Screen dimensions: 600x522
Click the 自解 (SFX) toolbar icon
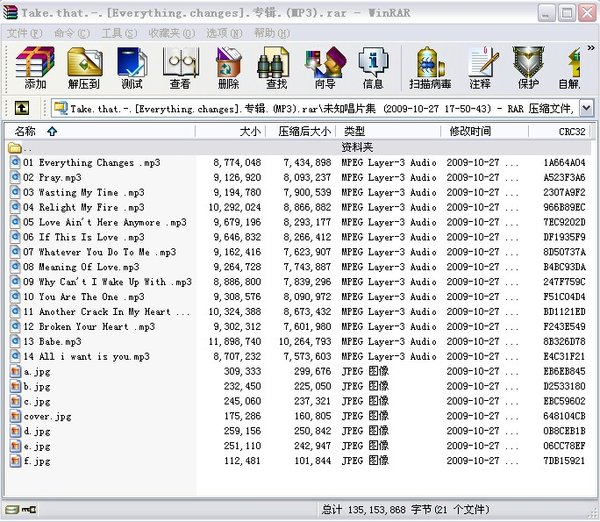[x=570, y=68]
